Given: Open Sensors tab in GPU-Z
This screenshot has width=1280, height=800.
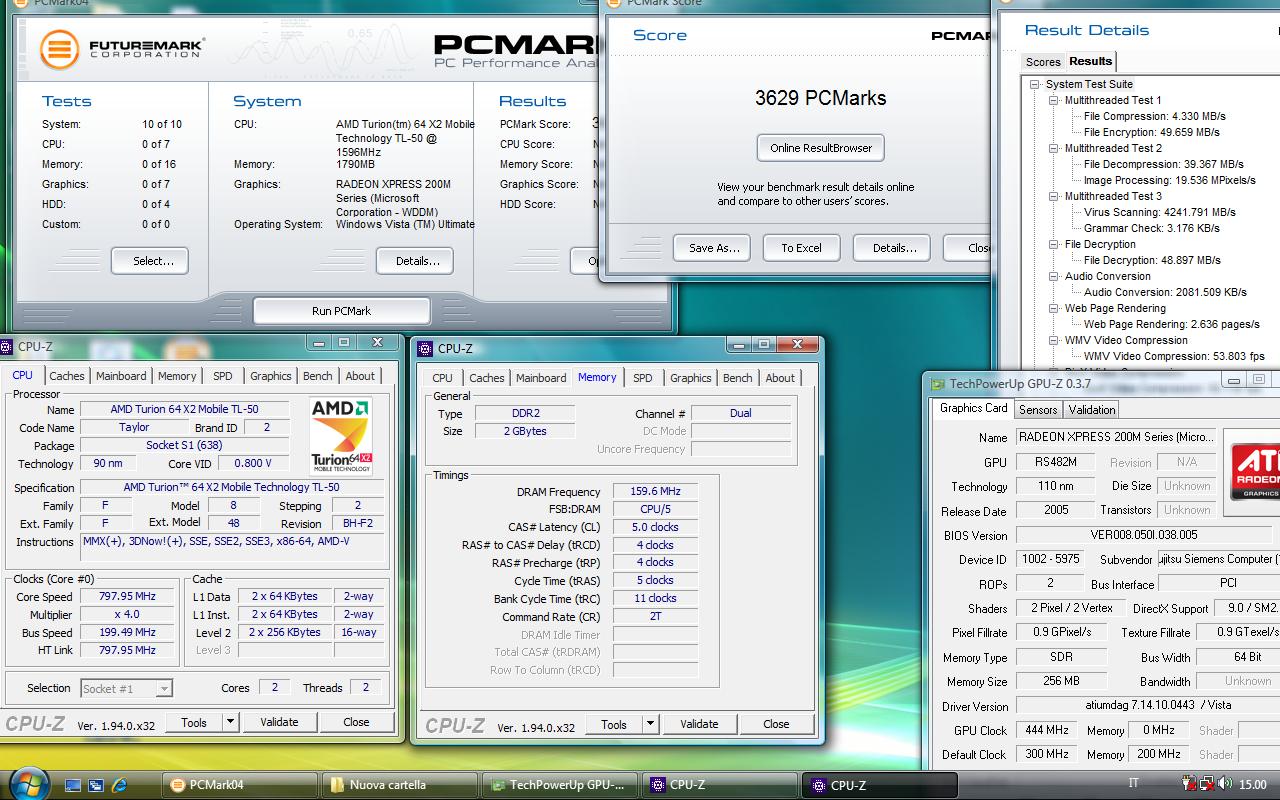Looking at the screenshot, I should point(1037,410).
